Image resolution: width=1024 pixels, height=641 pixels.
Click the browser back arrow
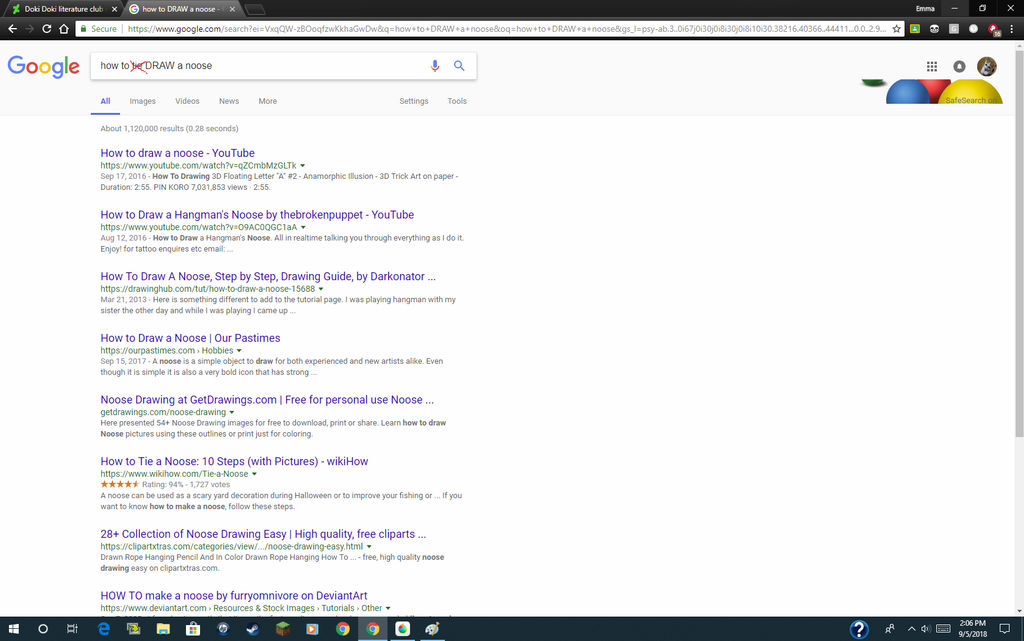pyautogui.click(x=12, y=29)
